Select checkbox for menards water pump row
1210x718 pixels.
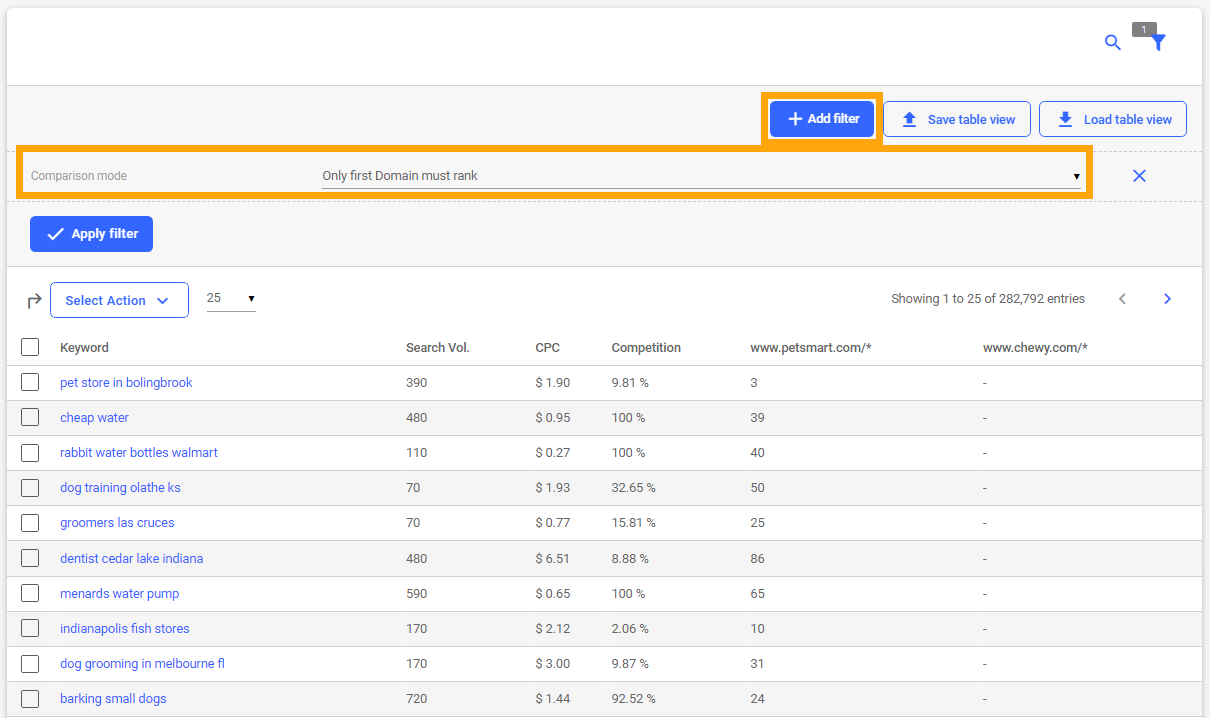click(x=30, y=593)
